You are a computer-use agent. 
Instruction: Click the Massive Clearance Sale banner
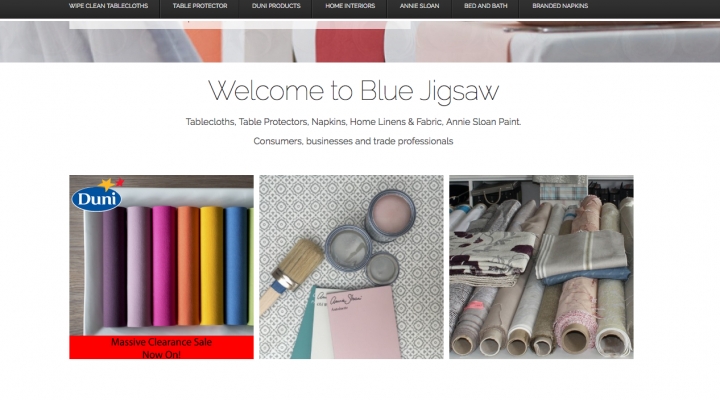[x=161, y=347]
